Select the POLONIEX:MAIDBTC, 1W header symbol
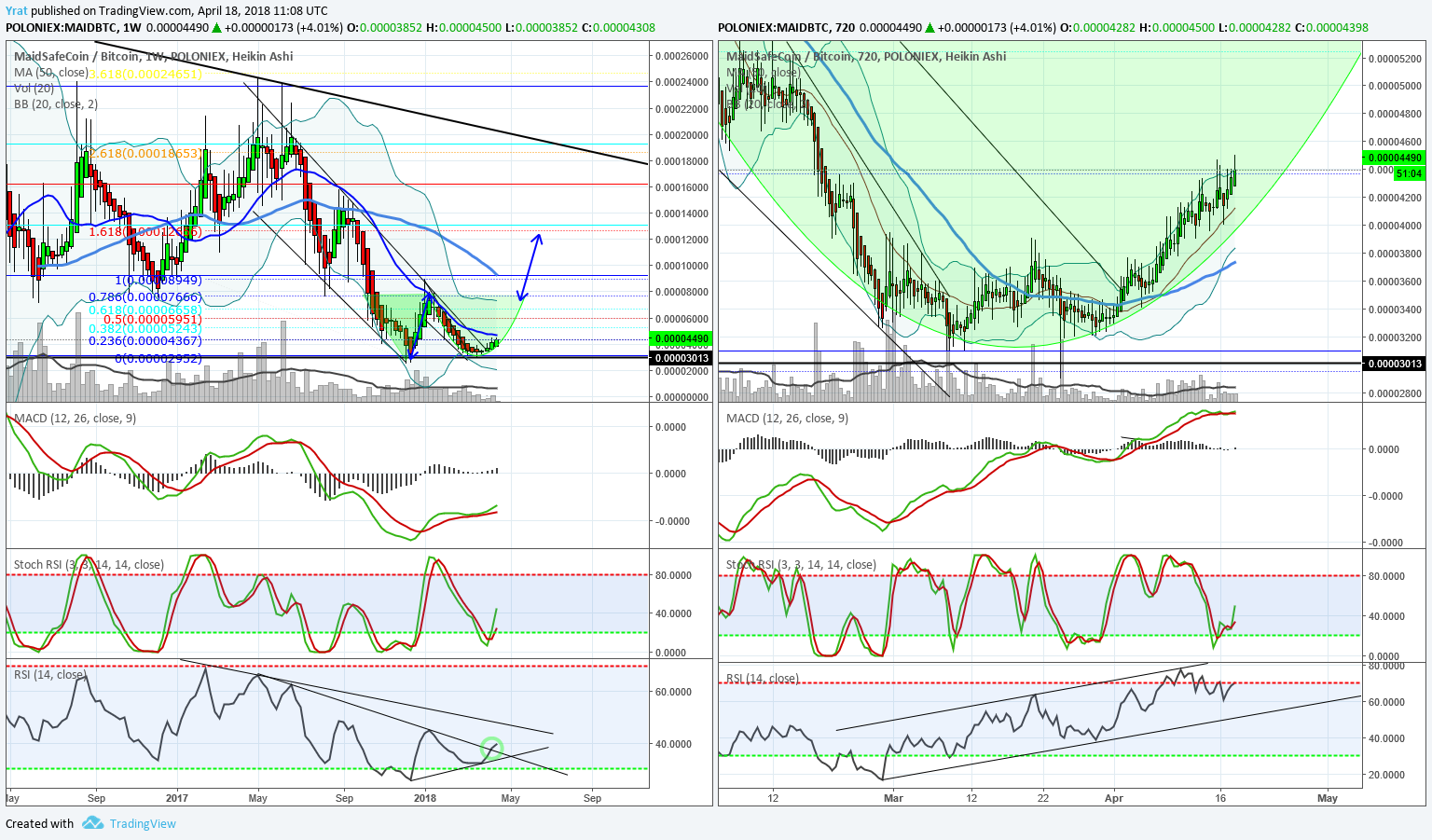The height and width of the screenshot is (840, 1432). point(74,27)
